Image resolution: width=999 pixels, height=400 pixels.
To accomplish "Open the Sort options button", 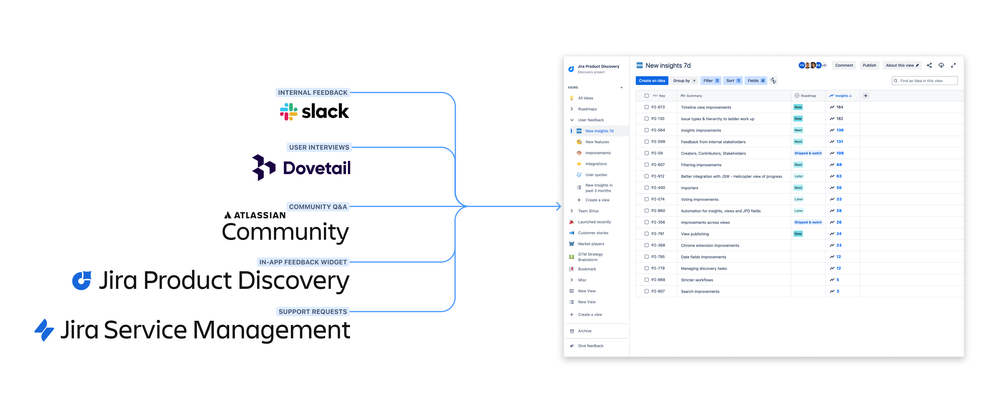I will tap(733, 81).
